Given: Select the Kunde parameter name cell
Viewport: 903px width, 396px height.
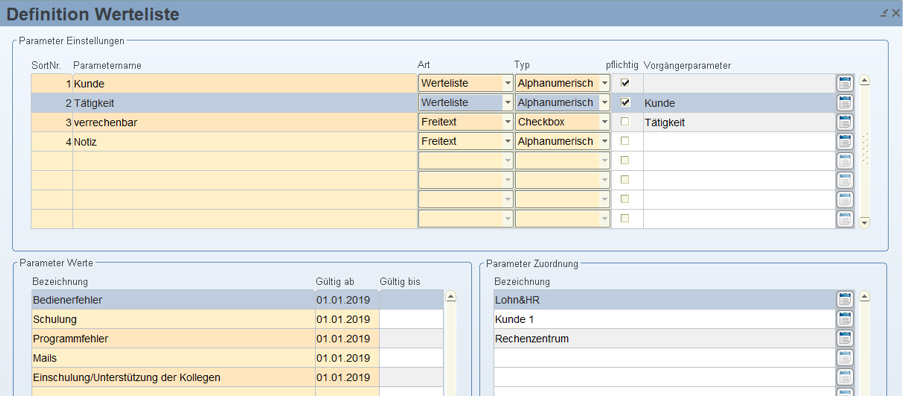Looking at the screenshot, I should tap(245, 83).
